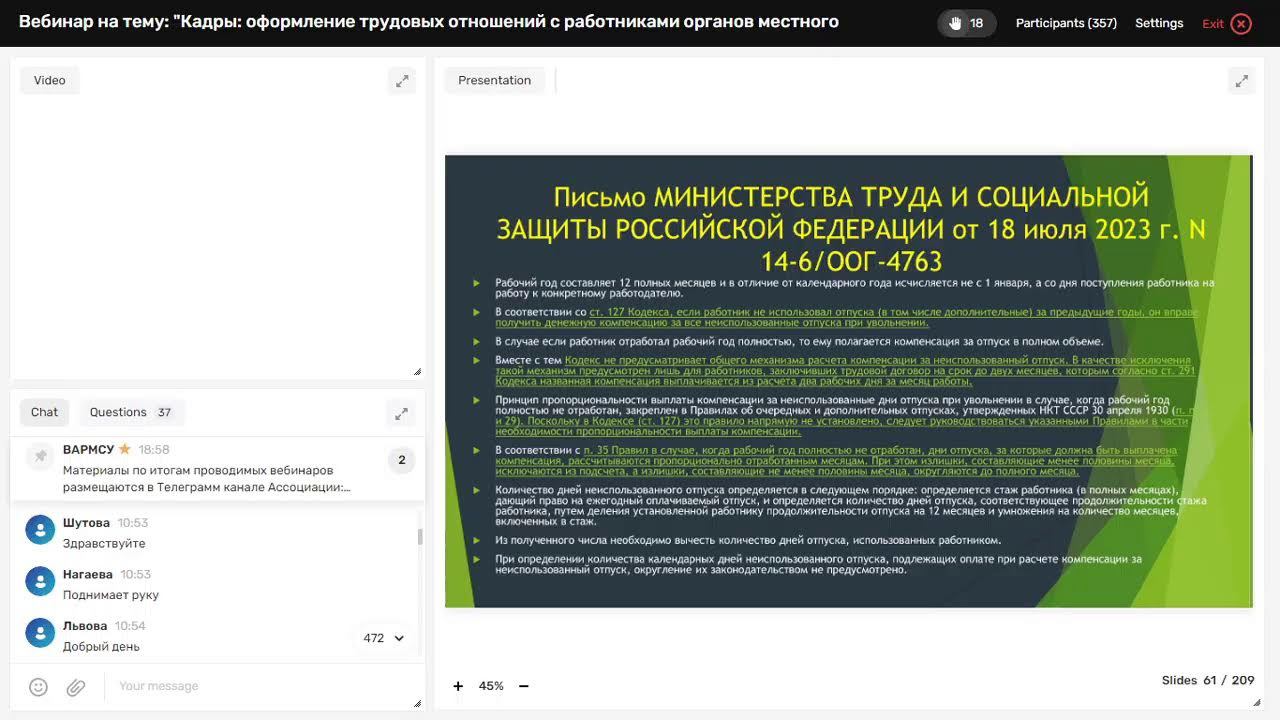
Task: Click the chat scrollbar thumb
Action: pos(419,537)
